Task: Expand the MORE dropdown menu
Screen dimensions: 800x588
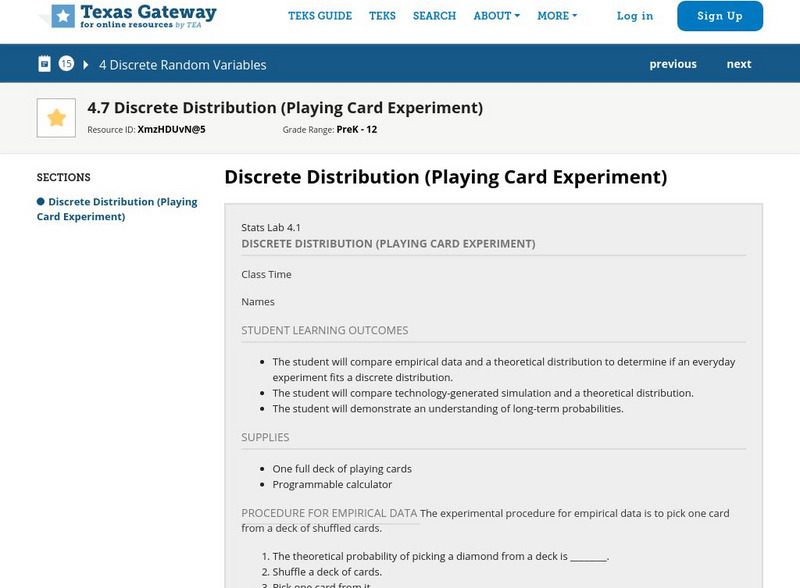Action: (x=552, y=16)
